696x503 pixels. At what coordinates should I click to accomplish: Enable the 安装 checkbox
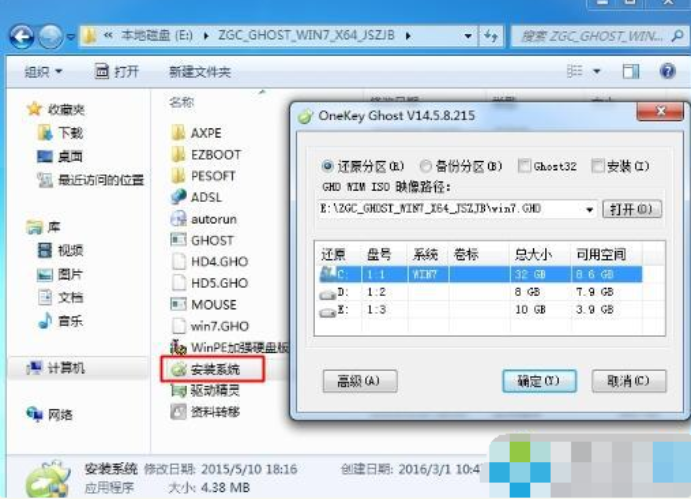click(598, 166)
